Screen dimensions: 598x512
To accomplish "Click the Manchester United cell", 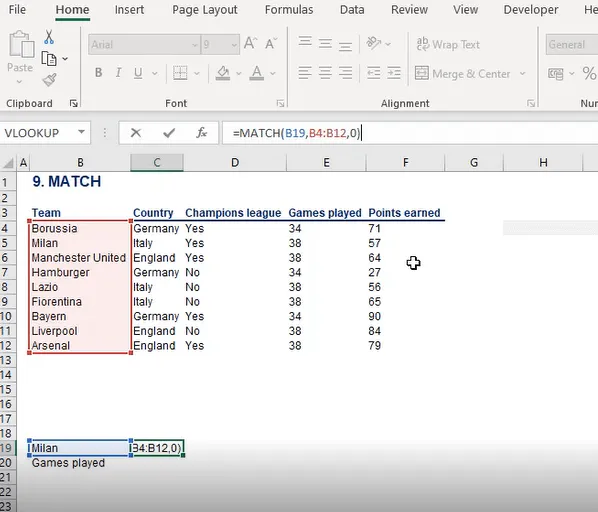I will [80, 258].
